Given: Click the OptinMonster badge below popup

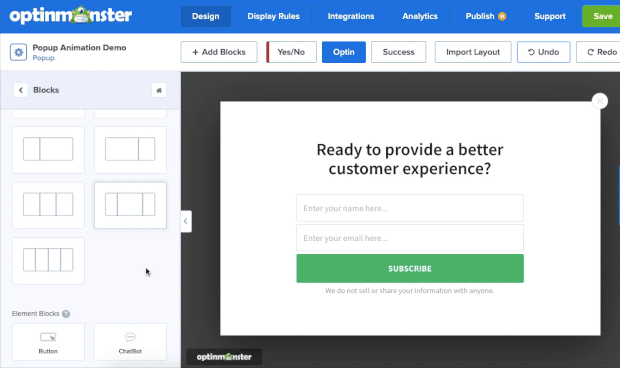Looking at the screenshot, I should tap(224, 357).
